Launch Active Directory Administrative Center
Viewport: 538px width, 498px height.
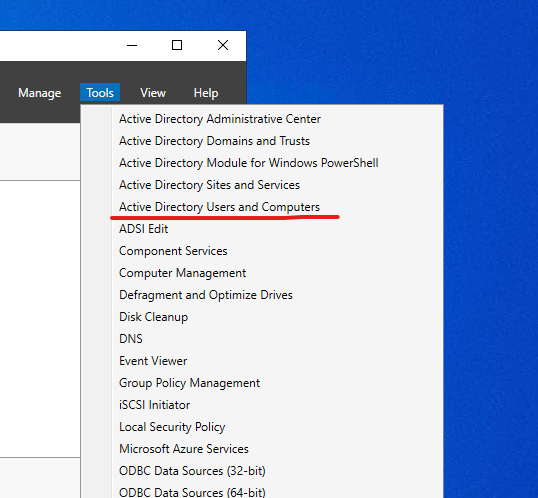pyautogui.click(x=220, y=119)
